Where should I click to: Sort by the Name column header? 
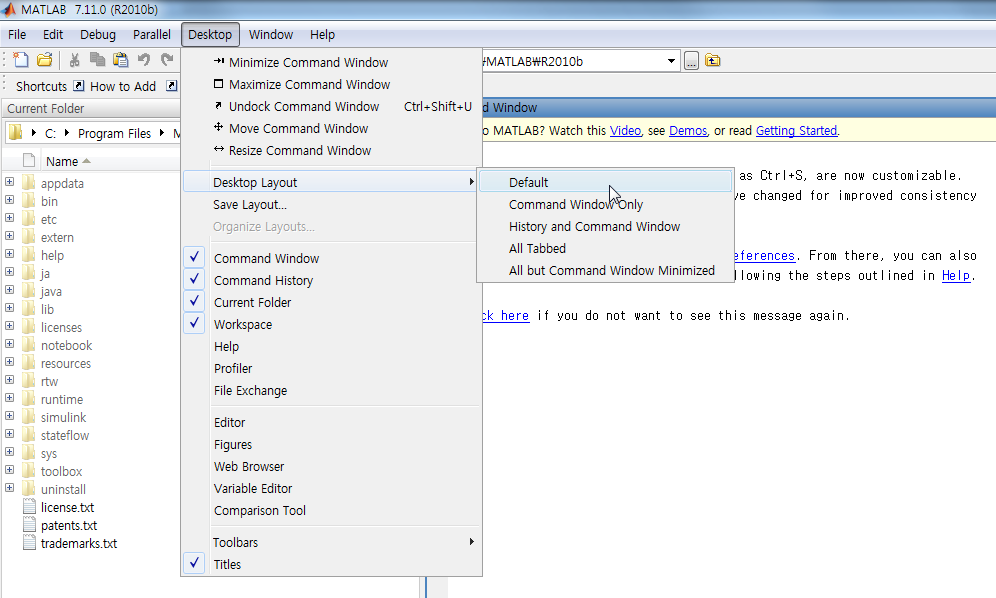(62, 161)
